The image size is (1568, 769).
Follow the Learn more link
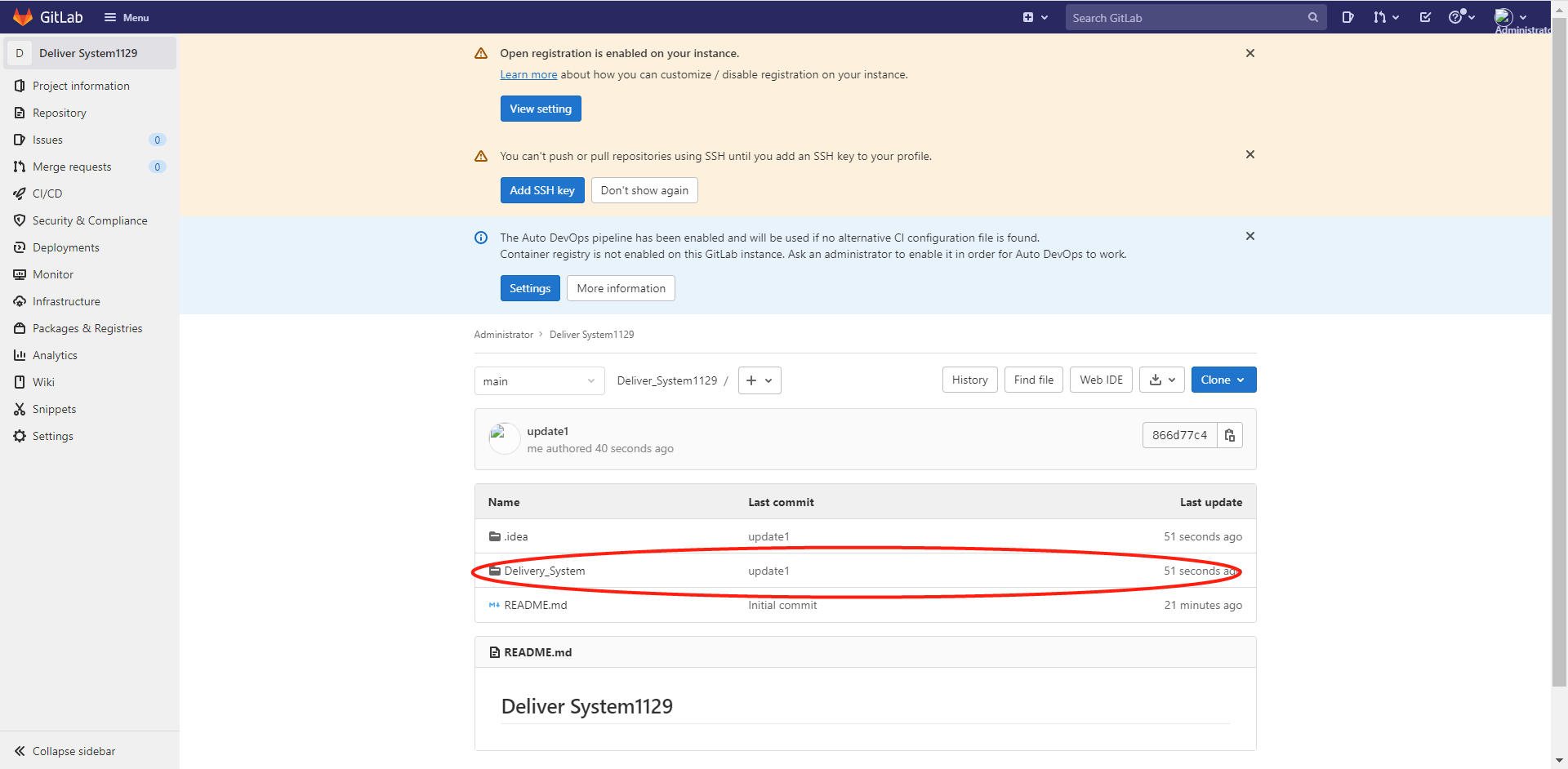coord(528,74)
